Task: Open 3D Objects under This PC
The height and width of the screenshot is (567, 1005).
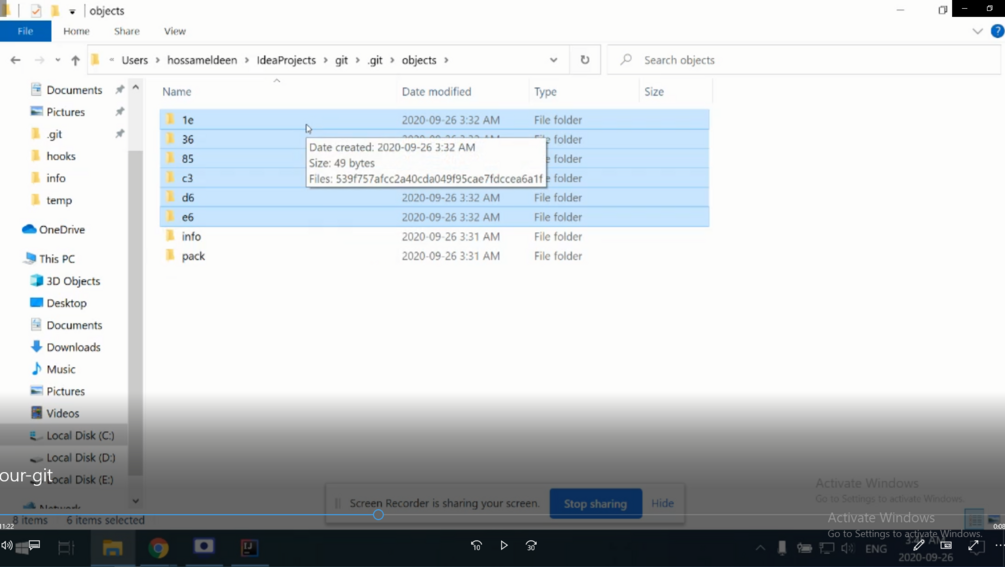Action: [73, 281]
